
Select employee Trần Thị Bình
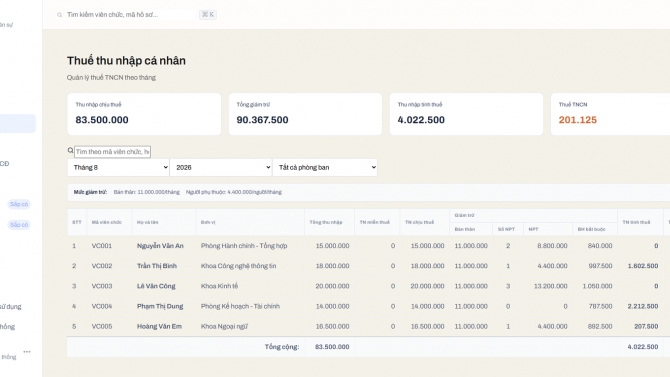(156, 266)
